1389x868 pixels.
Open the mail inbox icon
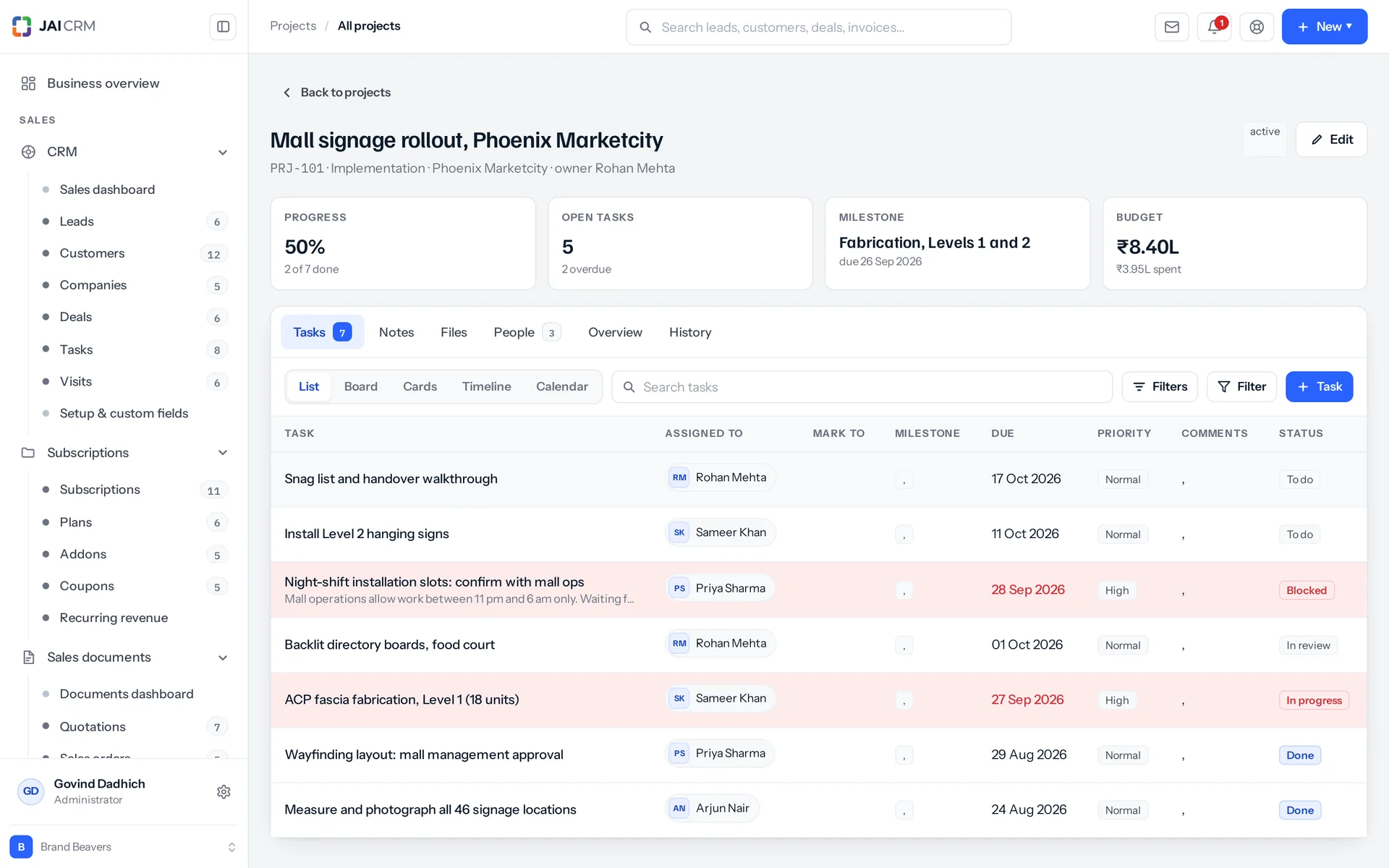(x=1172, y=27)
